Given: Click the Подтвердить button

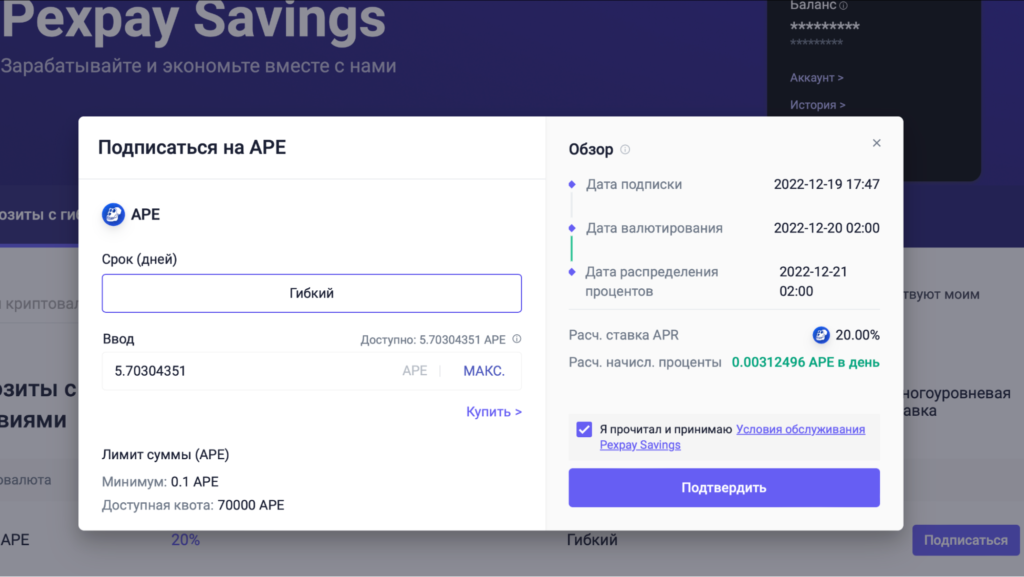Looking at the screenshot, I should coord(724,488).
